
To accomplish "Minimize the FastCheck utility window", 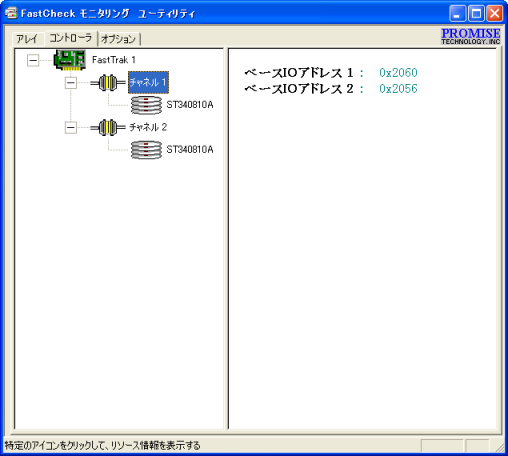I will [457, 14].
